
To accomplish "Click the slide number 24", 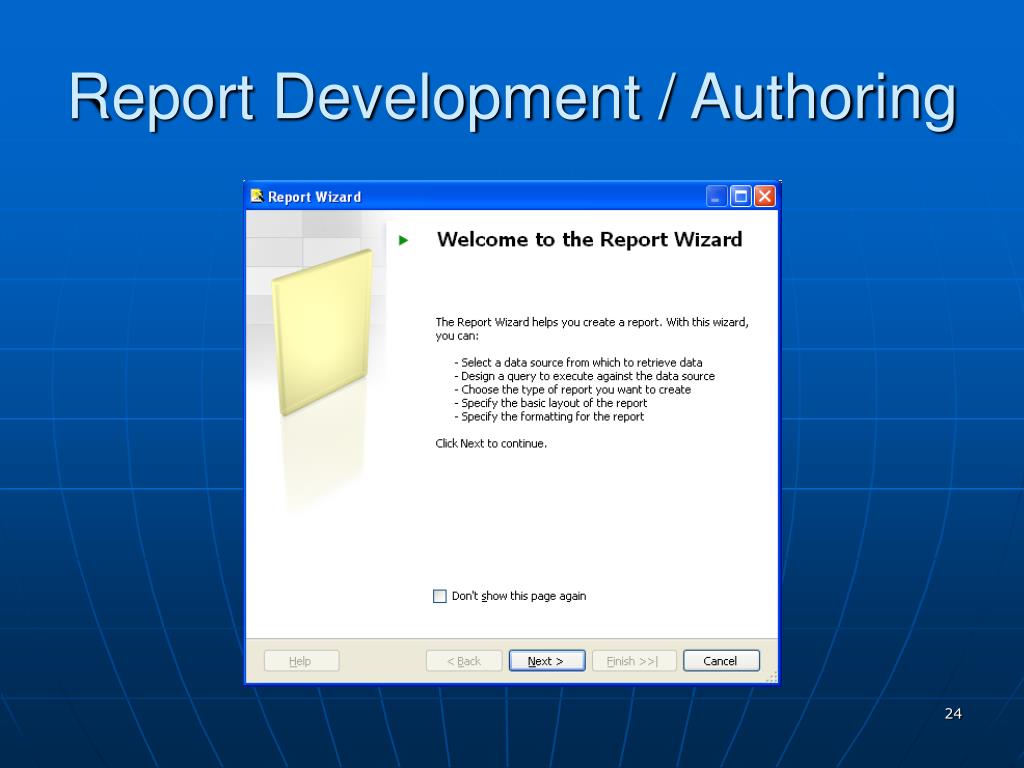I will pyautogui.click(x=953, y=714).
